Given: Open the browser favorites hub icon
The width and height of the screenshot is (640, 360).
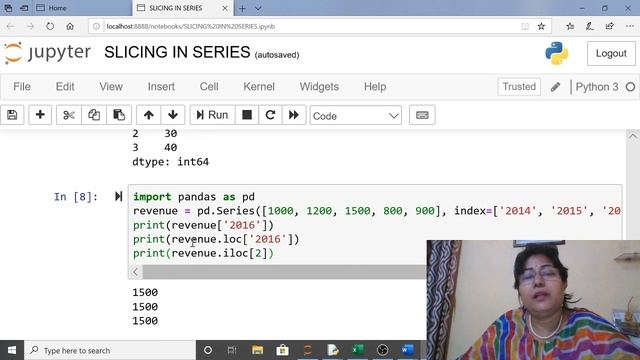Looking at the screenshot, I should [570, 27].
